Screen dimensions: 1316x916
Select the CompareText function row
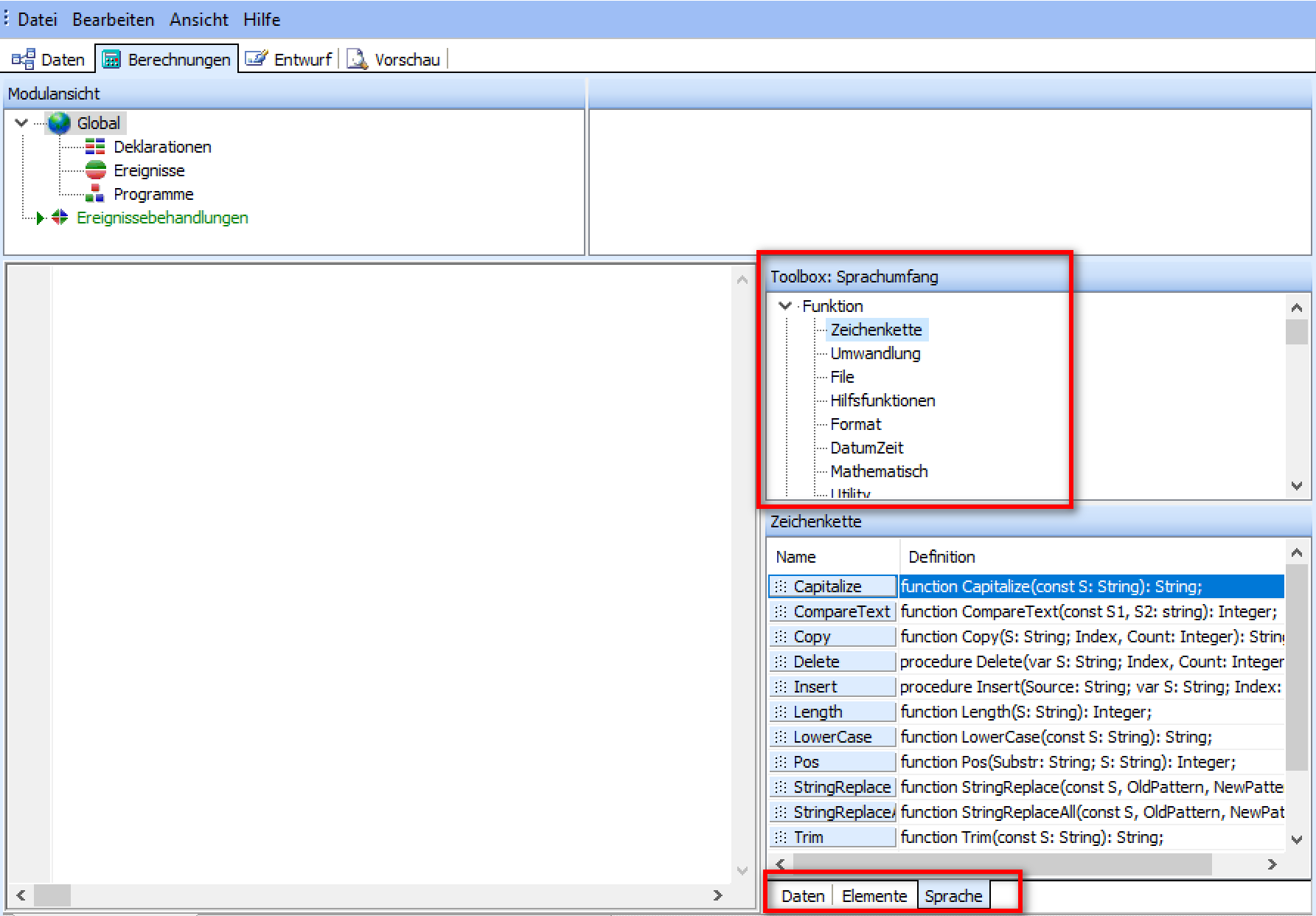tap(841, 611)
